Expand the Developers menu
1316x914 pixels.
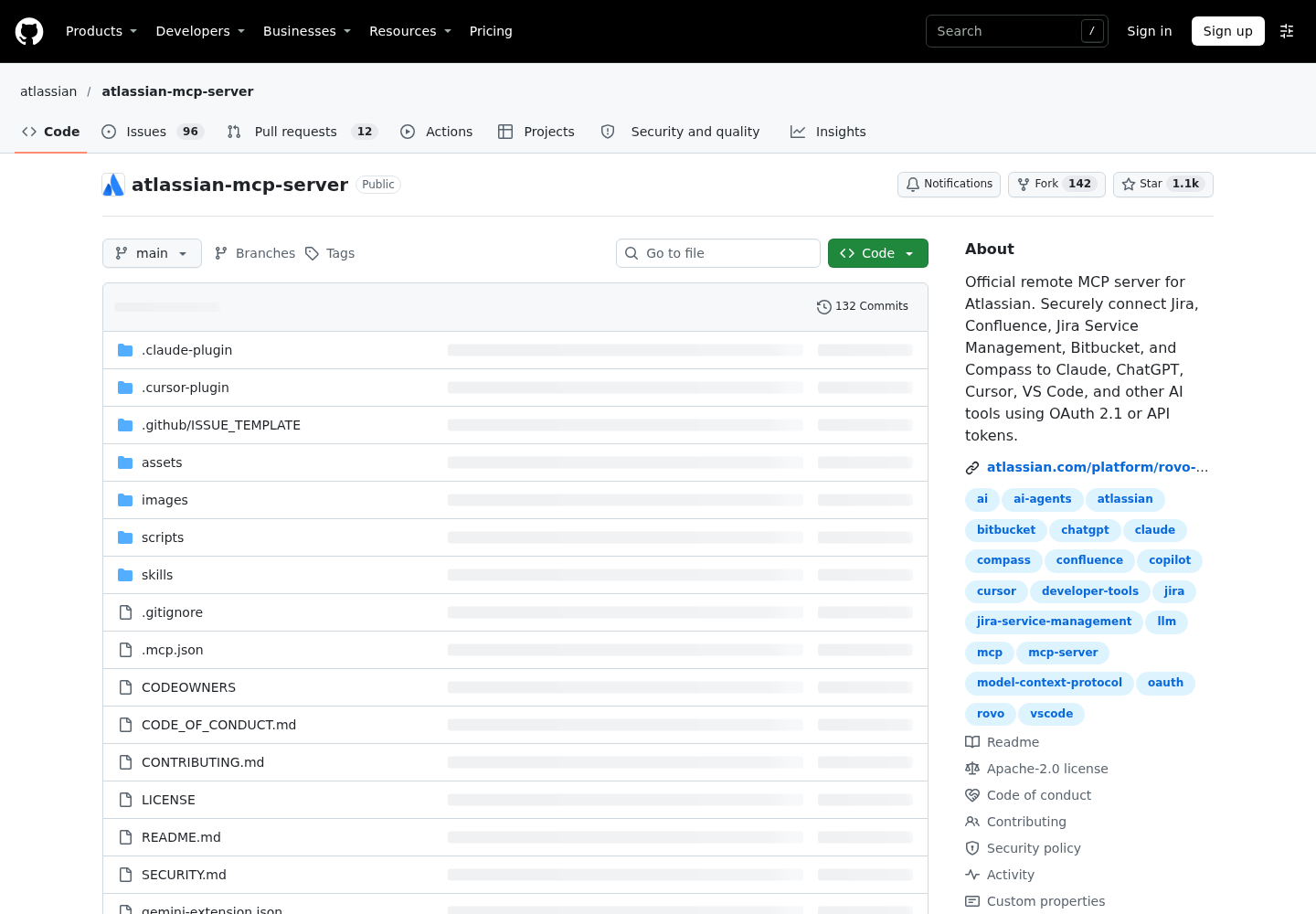[200, 31]
